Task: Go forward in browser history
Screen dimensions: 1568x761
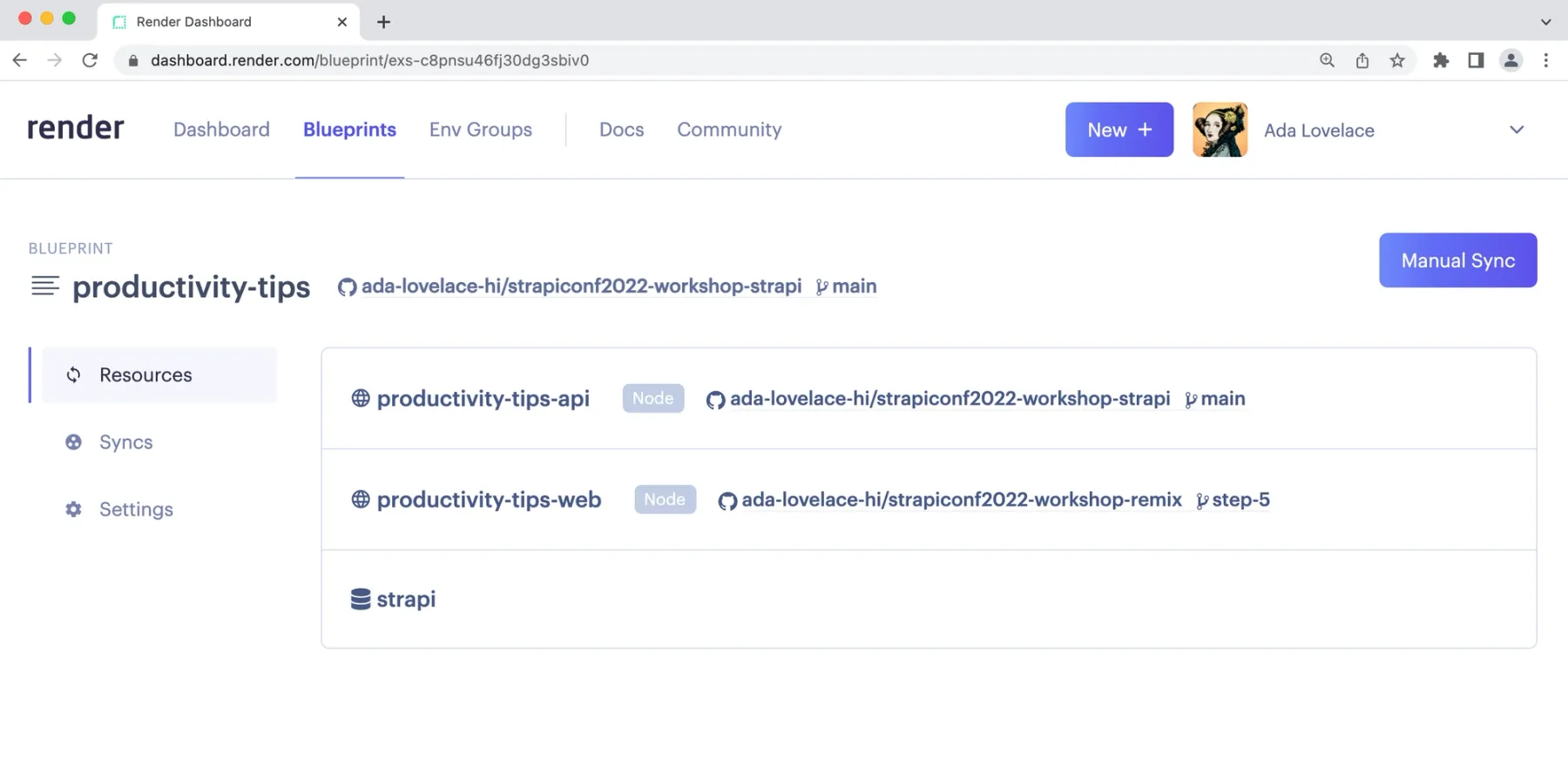Action: 54,60
